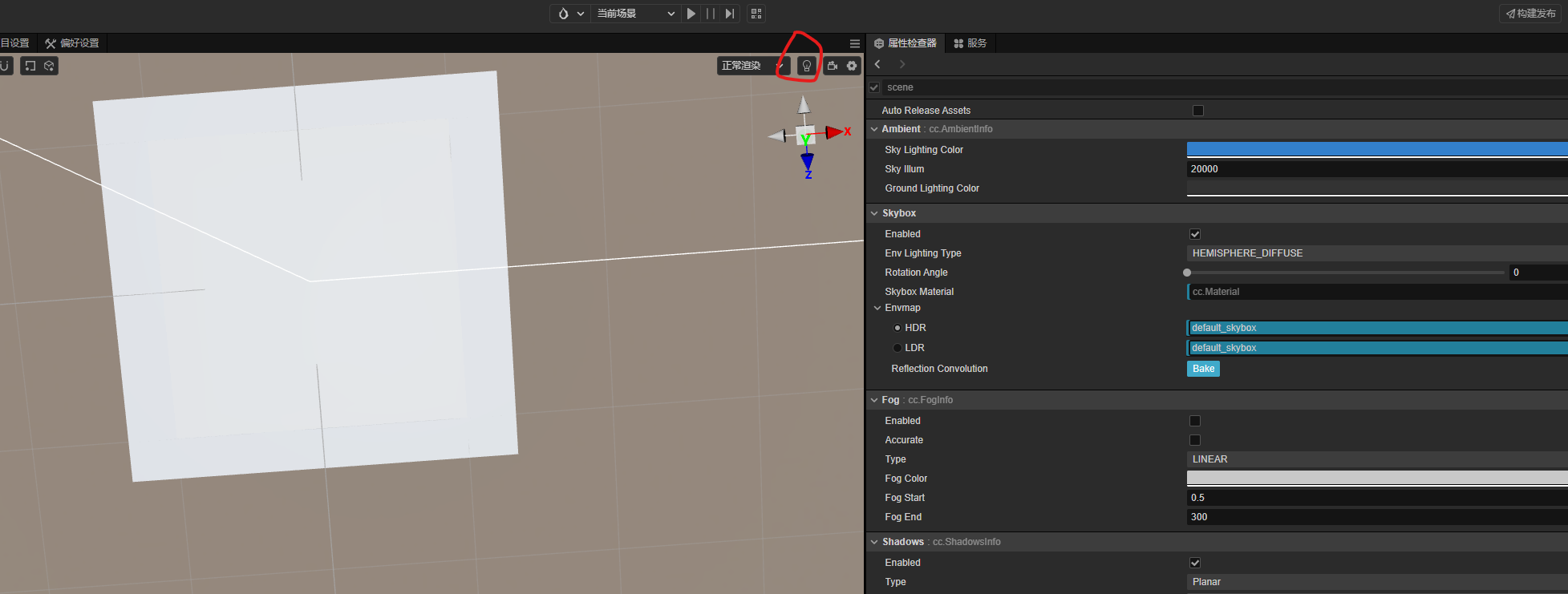Collapse the Fog section

[x=874, y=400]
